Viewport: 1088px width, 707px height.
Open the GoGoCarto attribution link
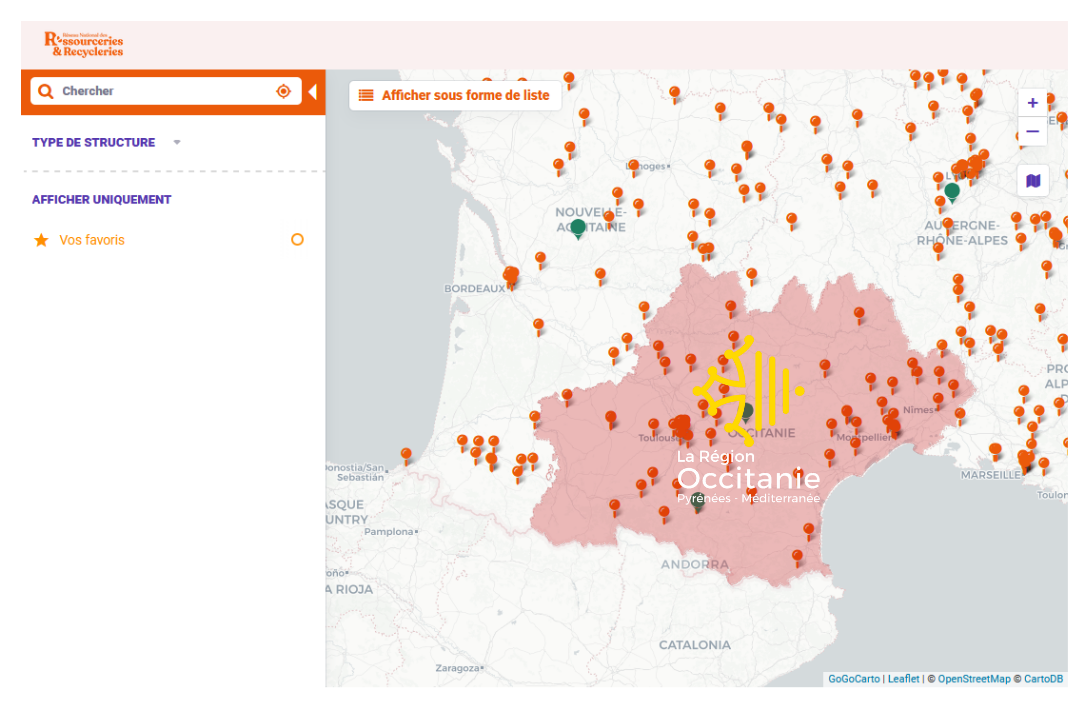click(854, 679)
